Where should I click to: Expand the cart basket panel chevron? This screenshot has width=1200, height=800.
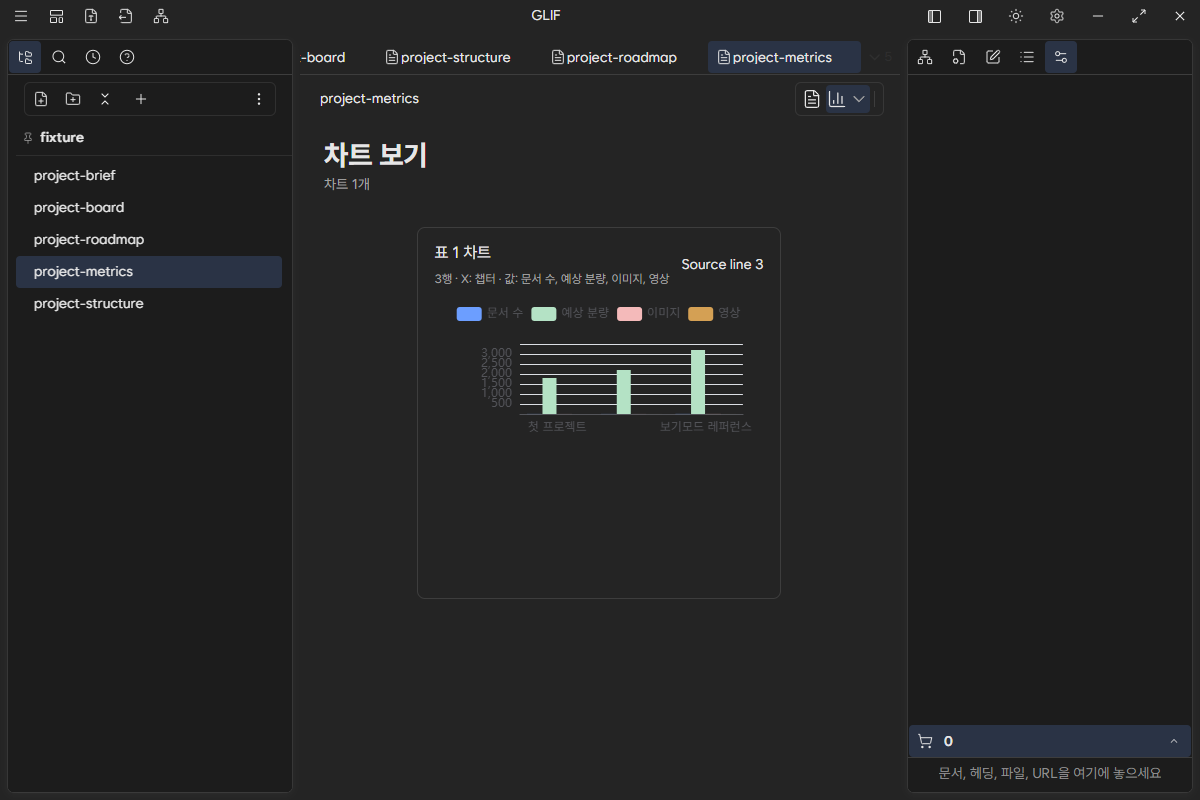pyautogui.click(x=1174, y=741)
